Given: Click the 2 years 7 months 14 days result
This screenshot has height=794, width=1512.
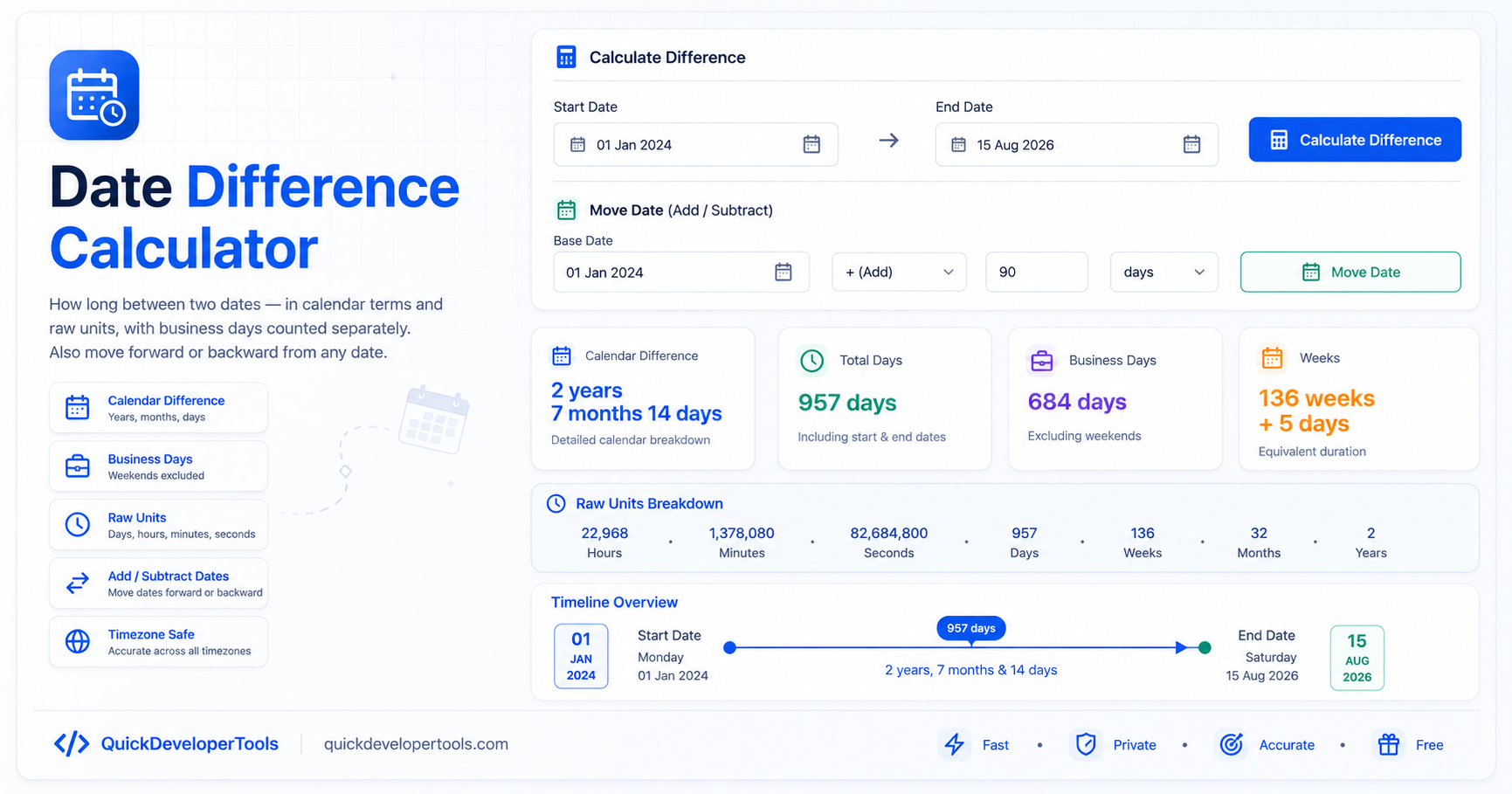Looking at the screenshot, I should (x=637, y=402).
